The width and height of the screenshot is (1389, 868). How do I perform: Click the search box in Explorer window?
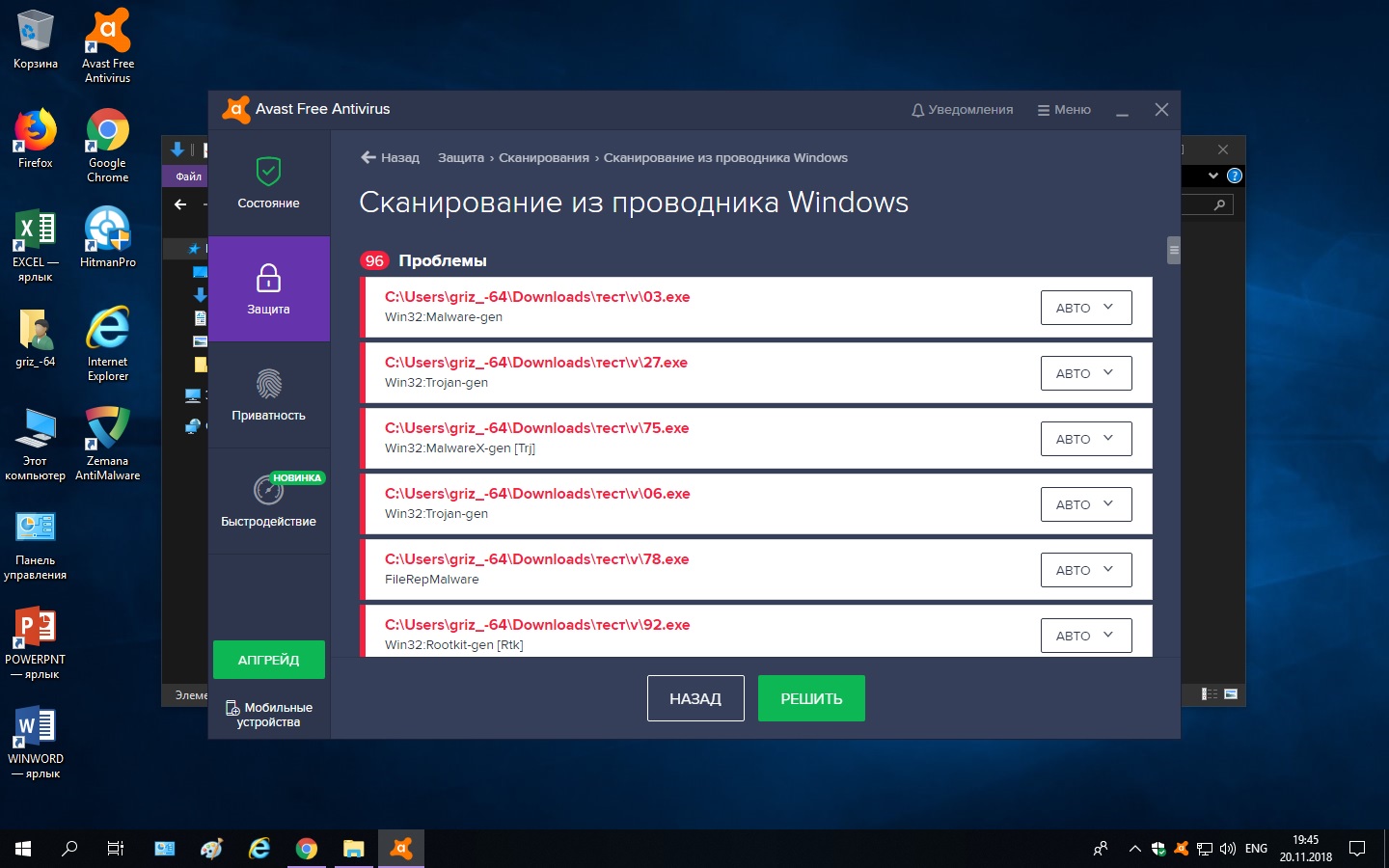[x=1208, y=204]
